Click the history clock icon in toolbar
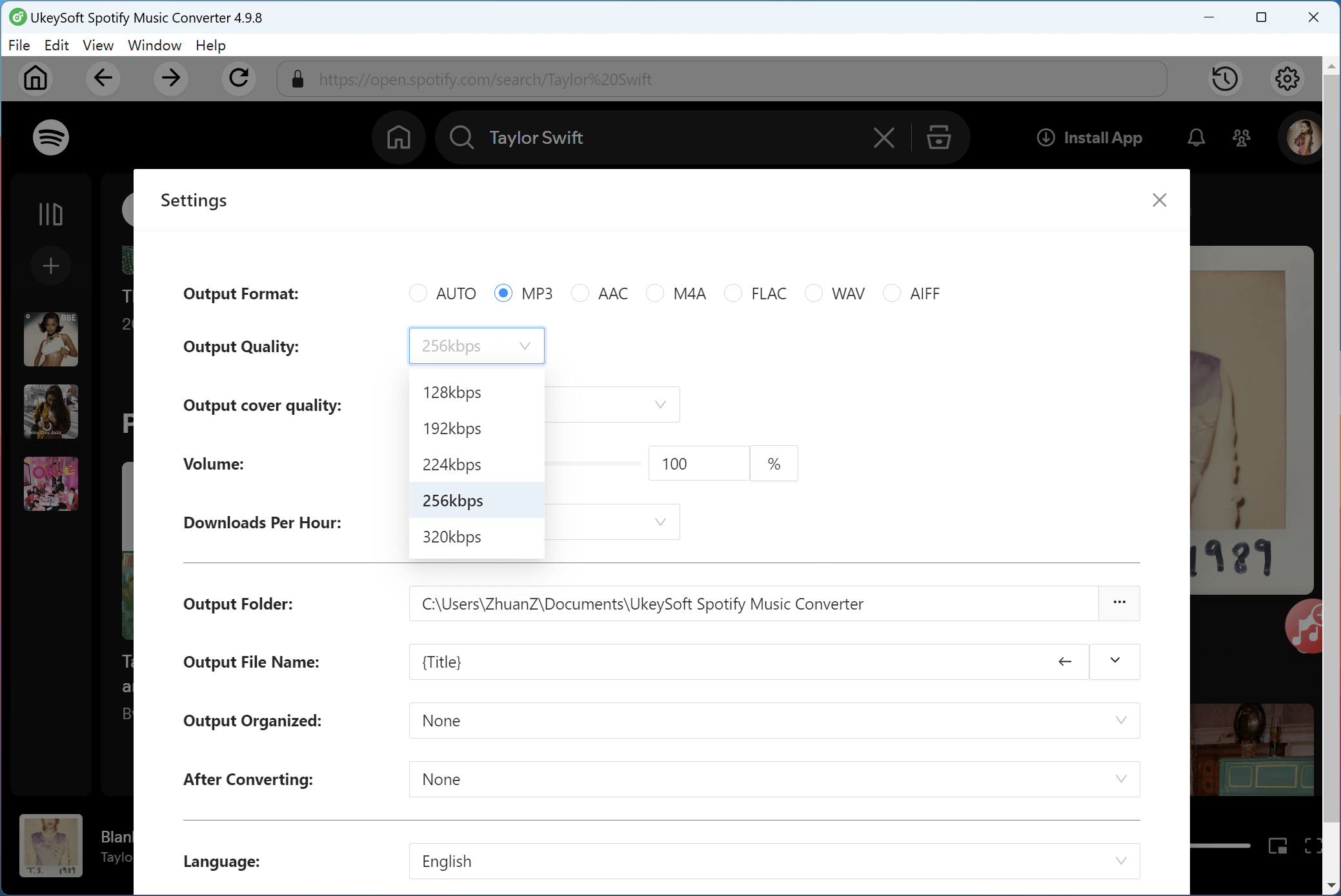Viewport: 1341px width, 896px height. [1224, 79]
